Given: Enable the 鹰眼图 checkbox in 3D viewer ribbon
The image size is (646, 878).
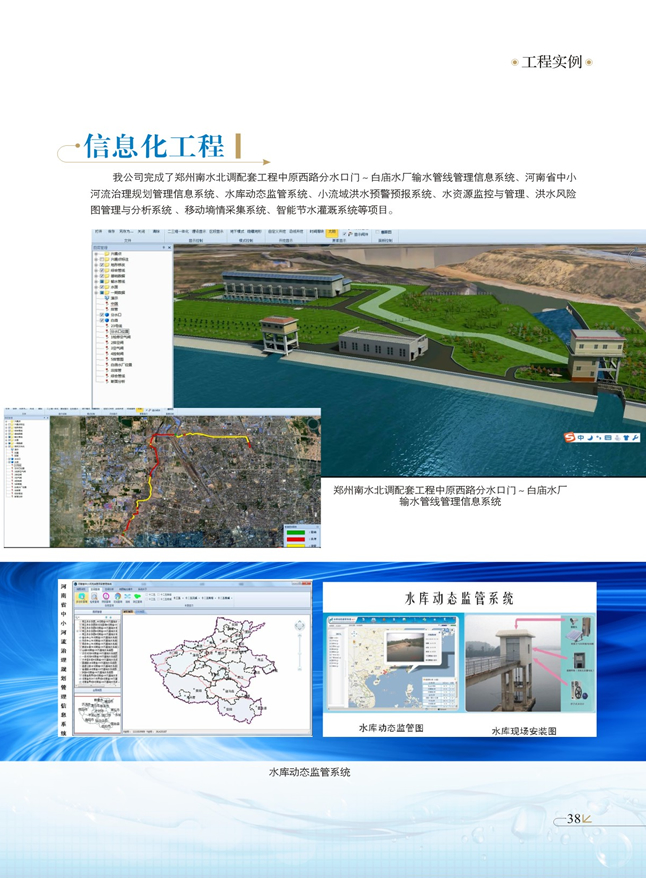Looking at the screenshot, I should (376, 232).
